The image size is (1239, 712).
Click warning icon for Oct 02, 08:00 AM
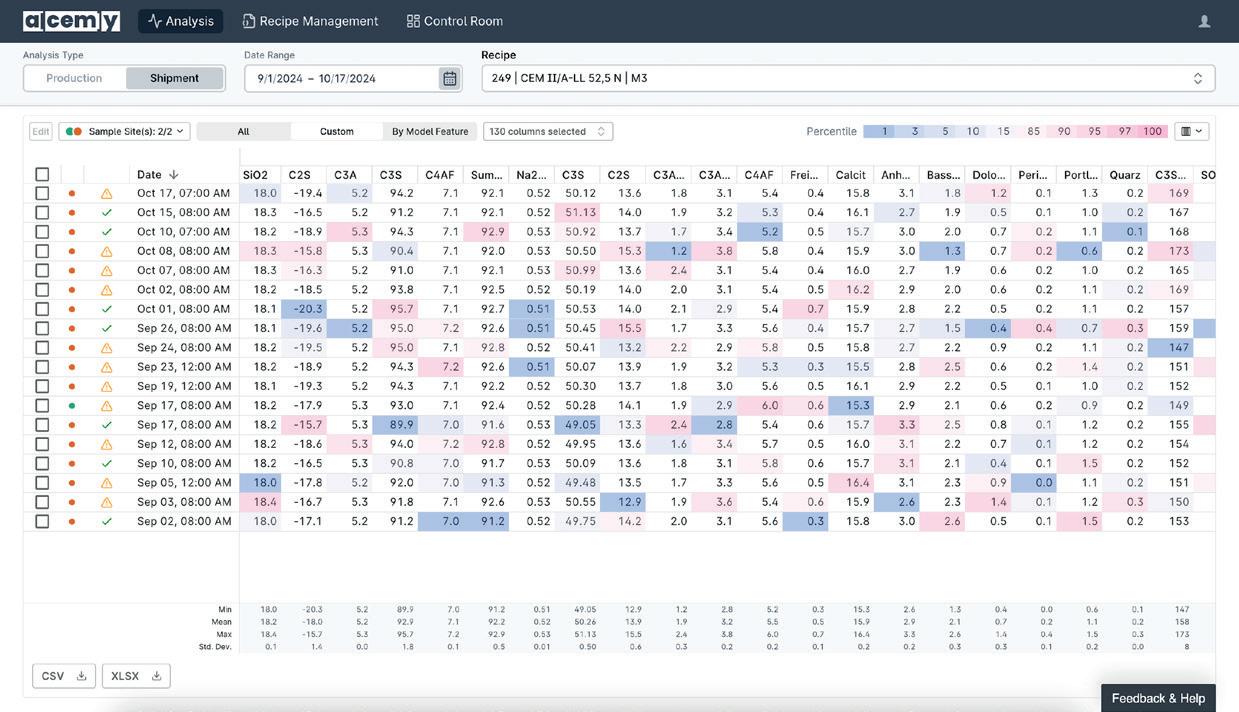[107, 290]
